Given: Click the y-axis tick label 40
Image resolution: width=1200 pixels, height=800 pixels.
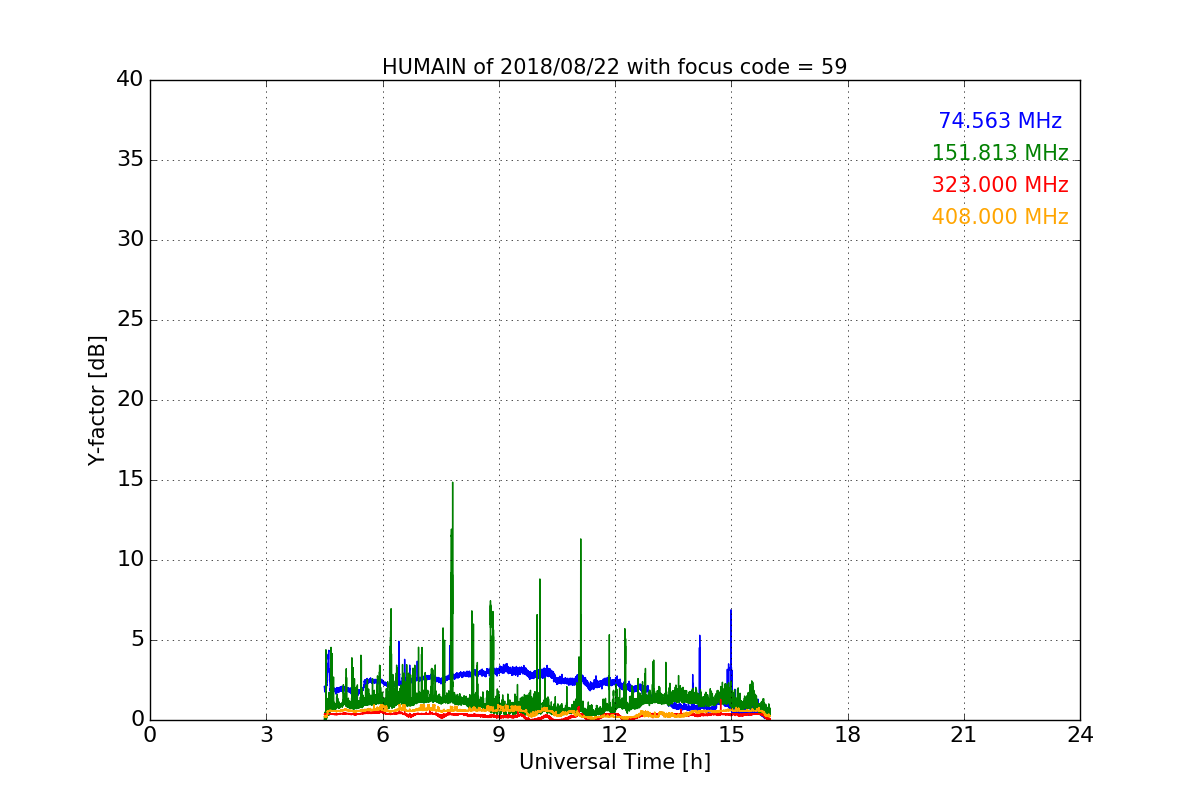Looking at the screenshot, I should pos(130,80).
